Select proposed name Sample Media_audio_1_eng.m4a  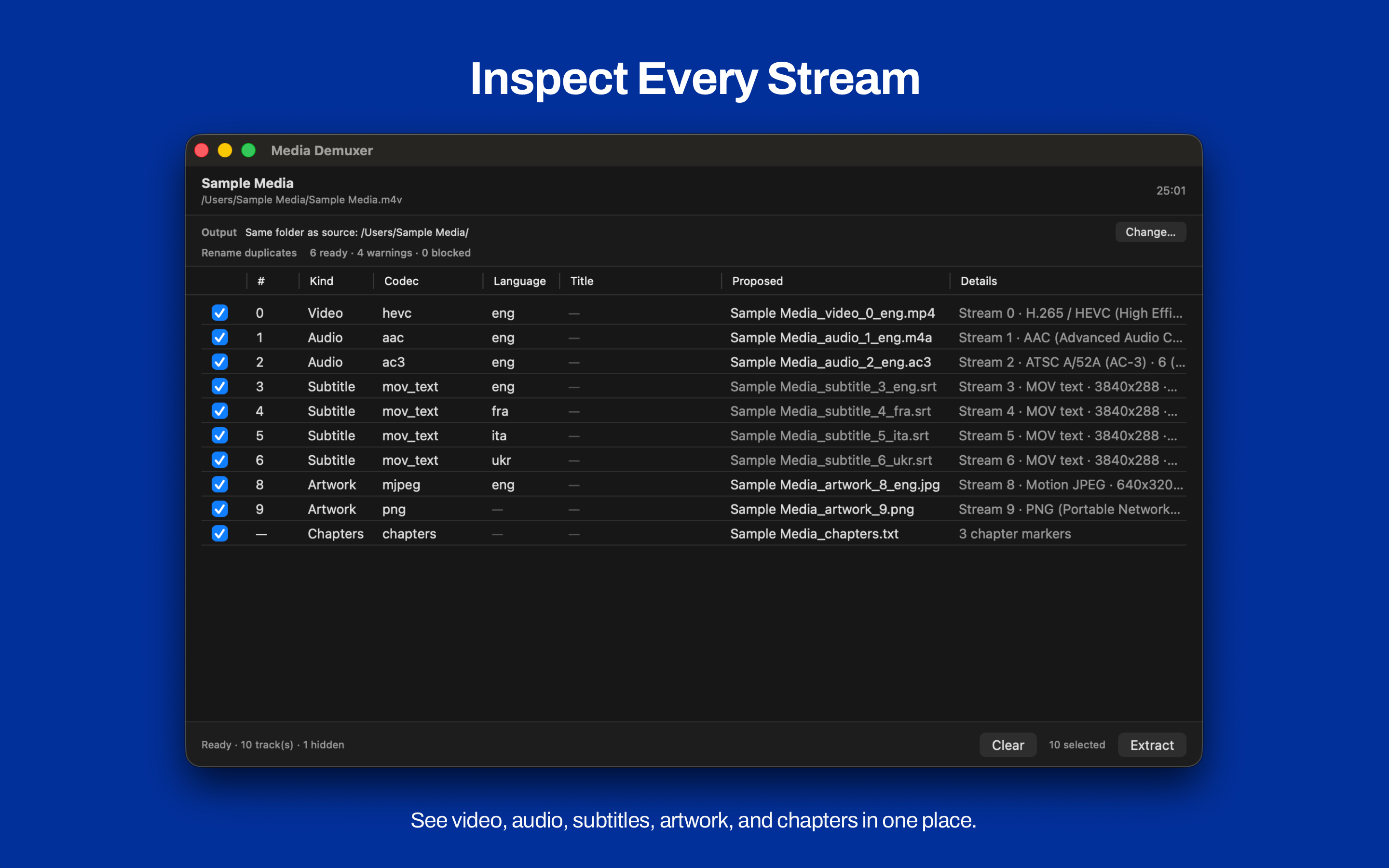point(831,338)
